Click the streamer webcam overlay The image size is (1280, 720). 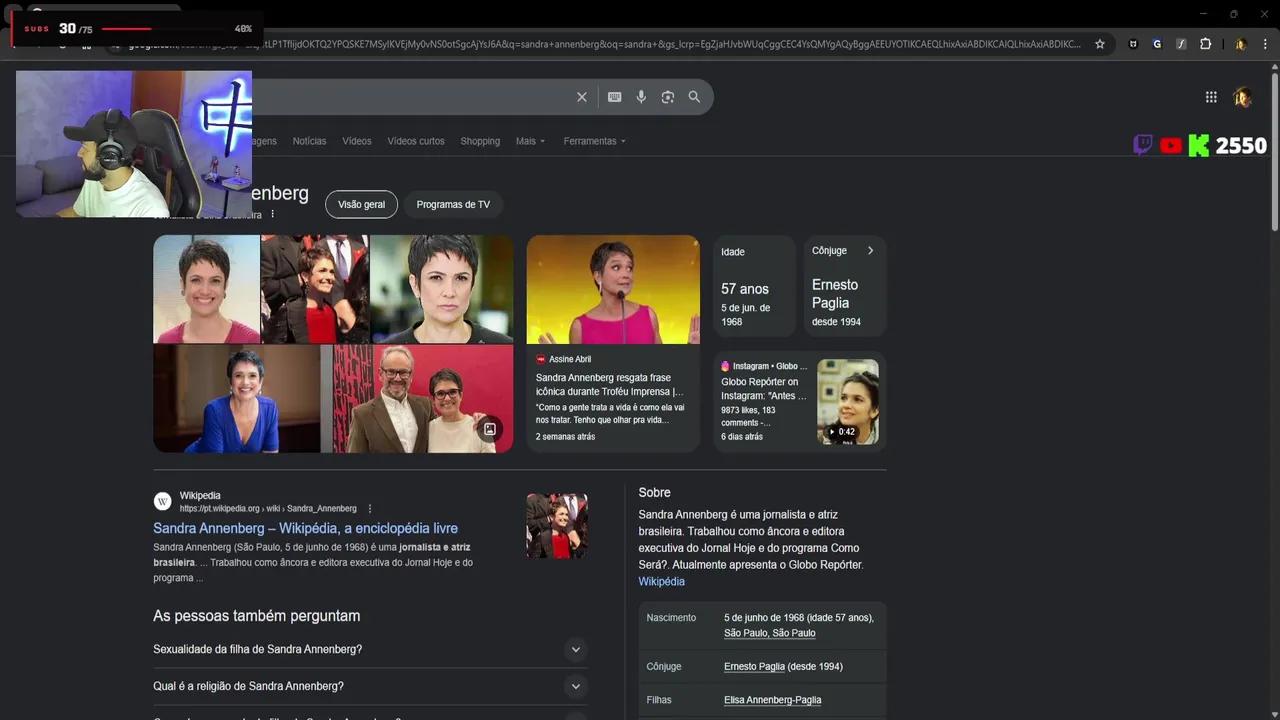[134, 144]
